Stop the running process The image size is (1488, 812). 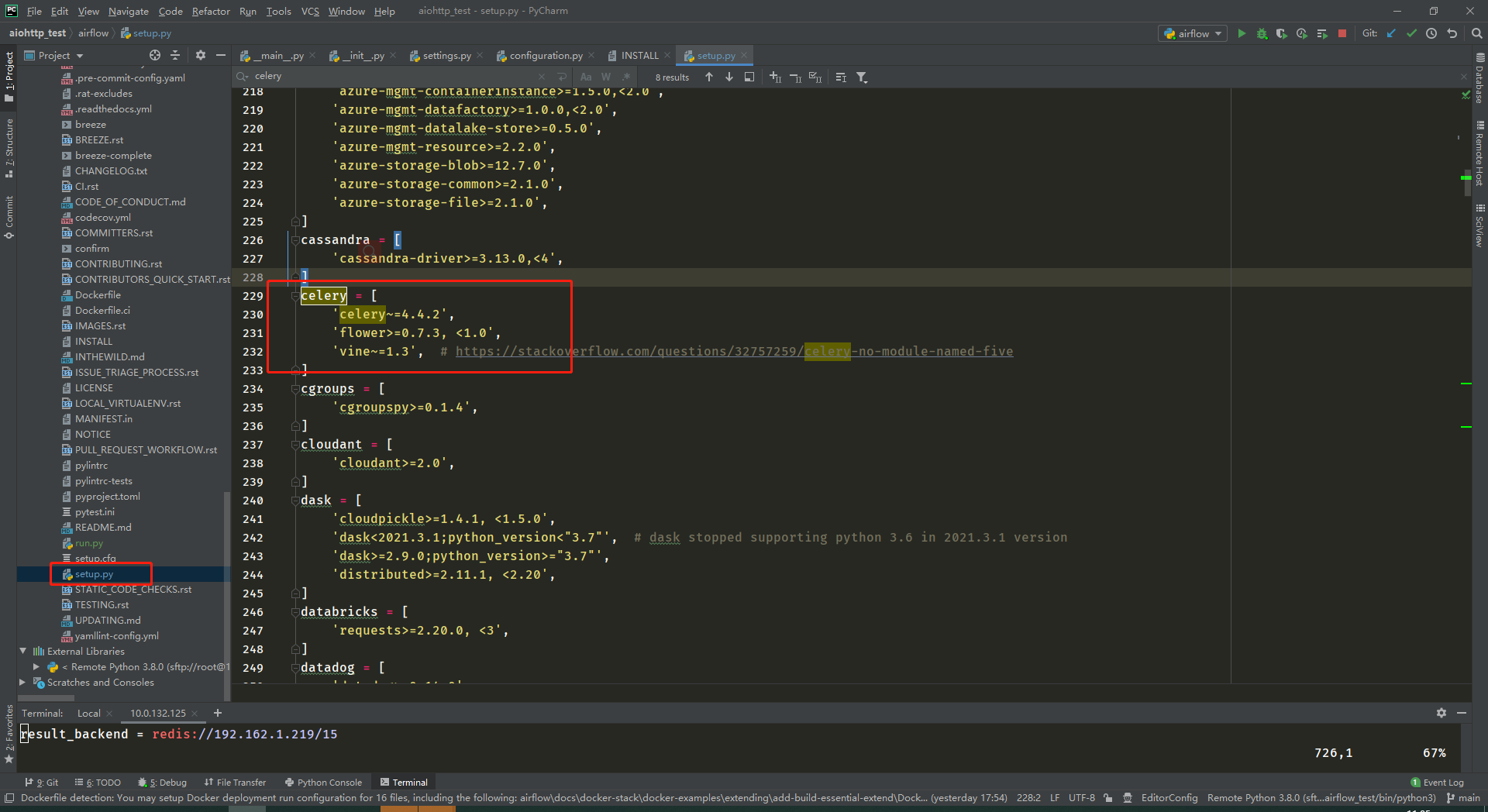[x=1342, y=33]
